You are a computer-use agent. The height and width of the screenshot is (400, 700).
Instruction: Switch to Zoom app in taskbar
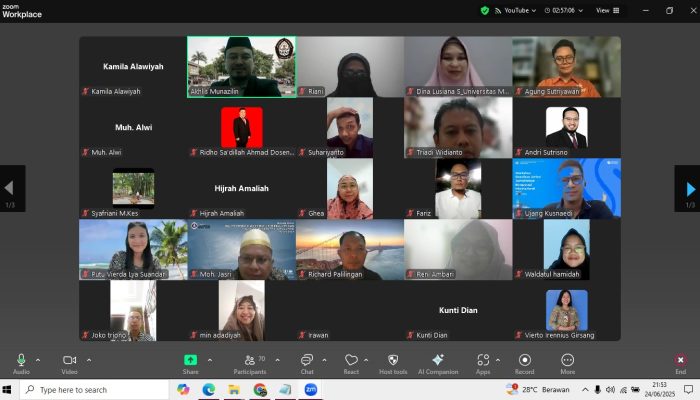click(x=311, y=390)
